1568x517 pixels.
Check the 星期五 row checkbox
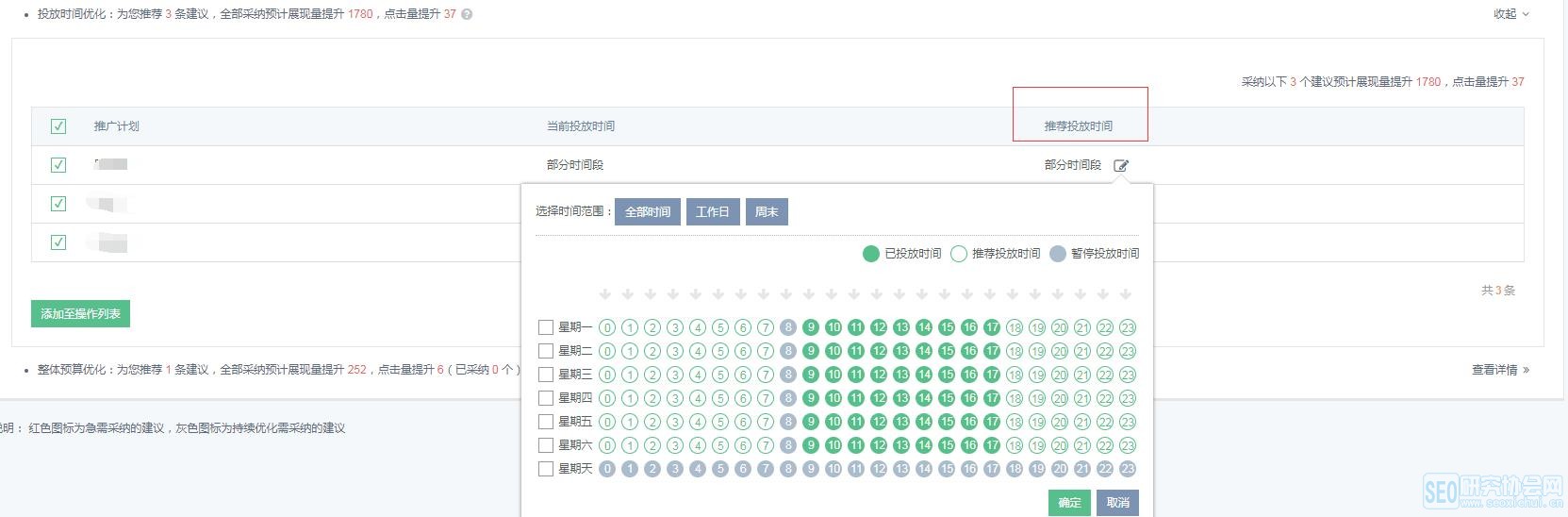click(x=545, y=422)
